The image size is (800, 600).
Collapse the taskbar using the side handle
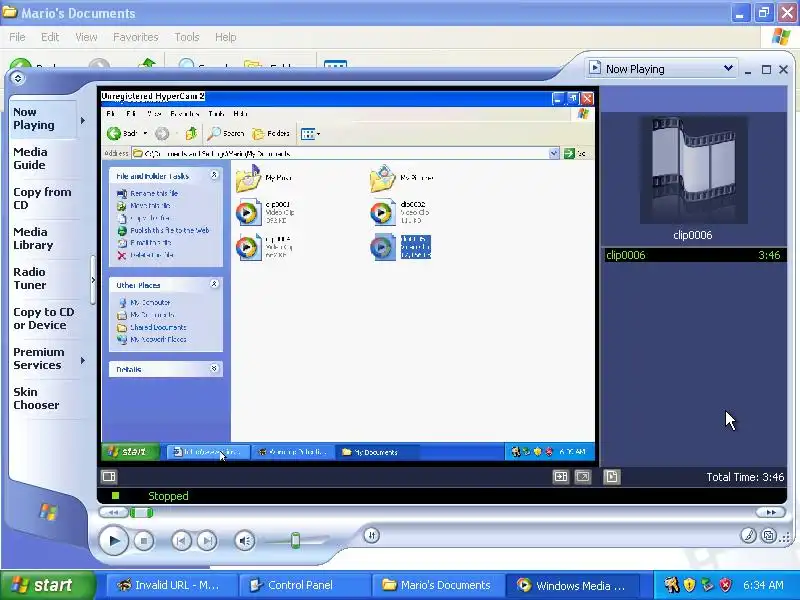coord(93,280)
